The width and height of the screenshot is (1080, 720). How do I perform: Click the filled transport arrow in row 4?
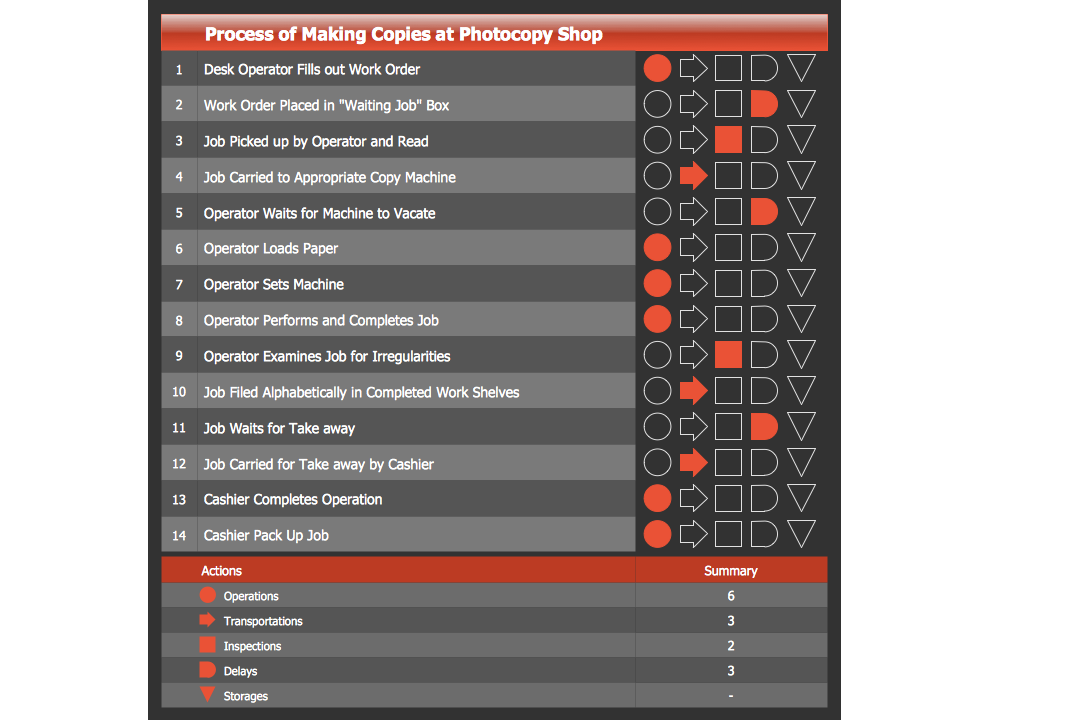(693, 176)
